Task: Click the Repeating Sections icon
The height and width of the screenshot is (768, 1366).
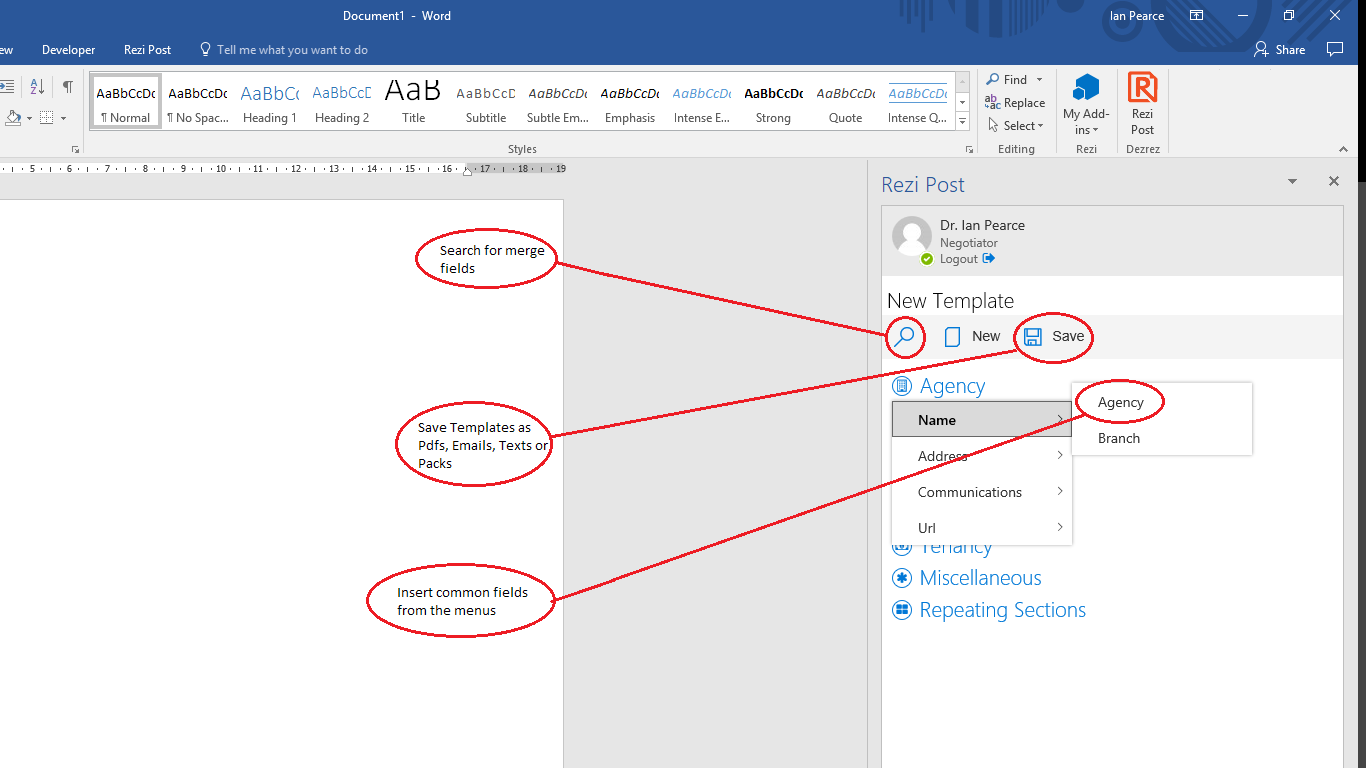Action: 902,610
